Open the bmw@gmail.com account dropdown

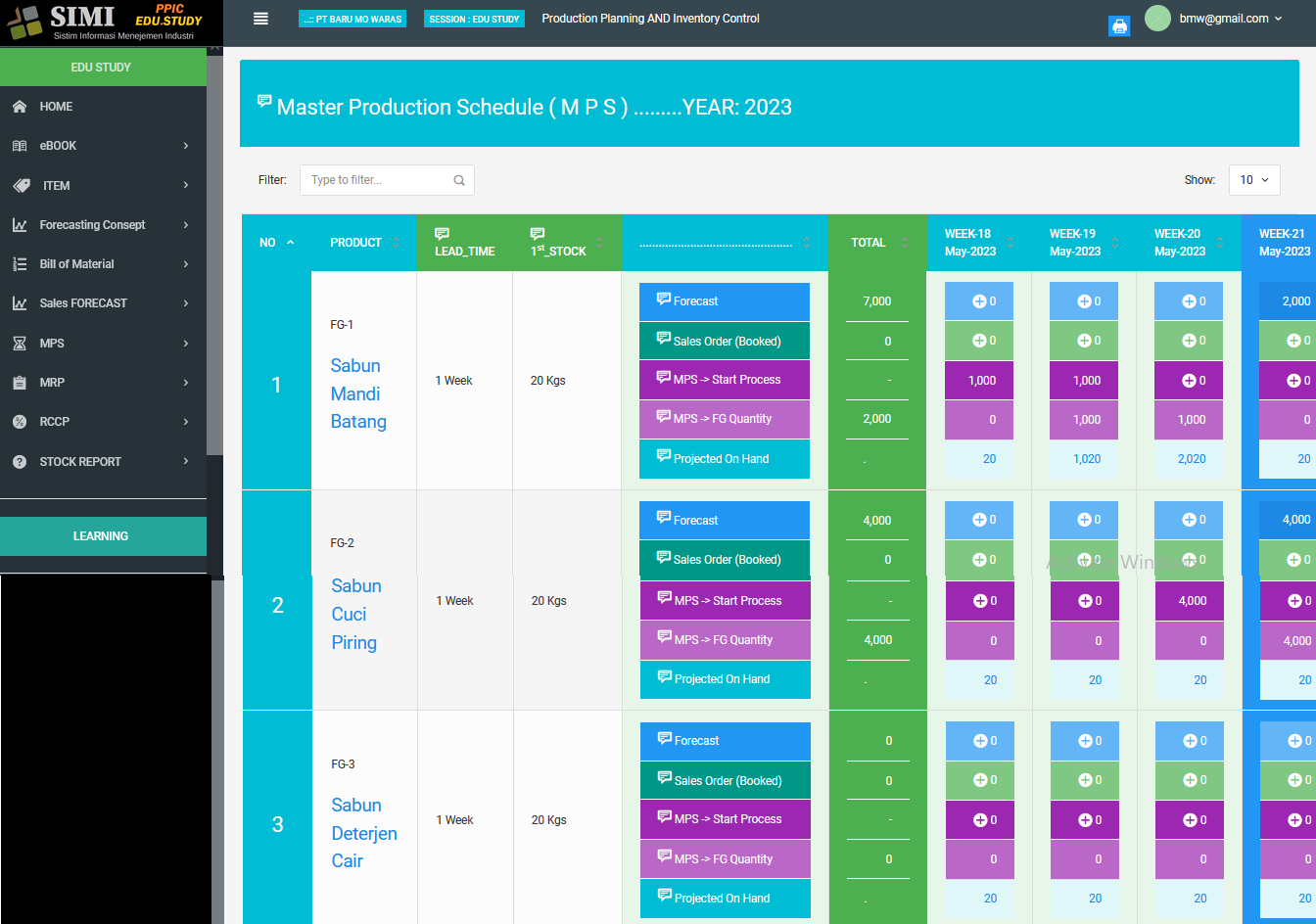click(1231, 19)
